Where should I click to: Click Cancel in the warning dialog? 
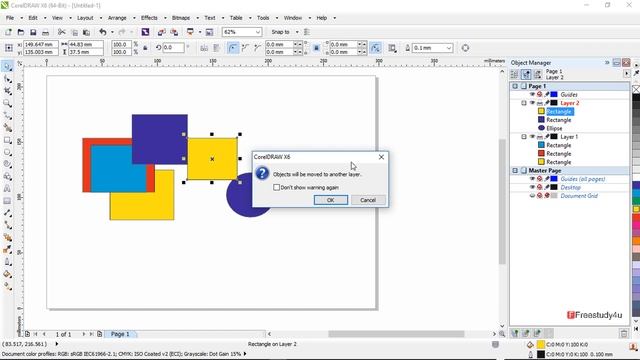point(368,200)
